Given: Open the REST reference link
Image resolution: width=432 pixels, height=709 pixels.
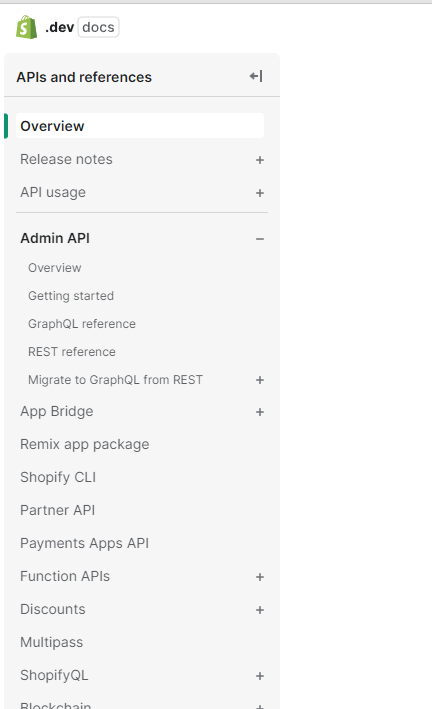Looking at the screenshot, I should (72, 352).
